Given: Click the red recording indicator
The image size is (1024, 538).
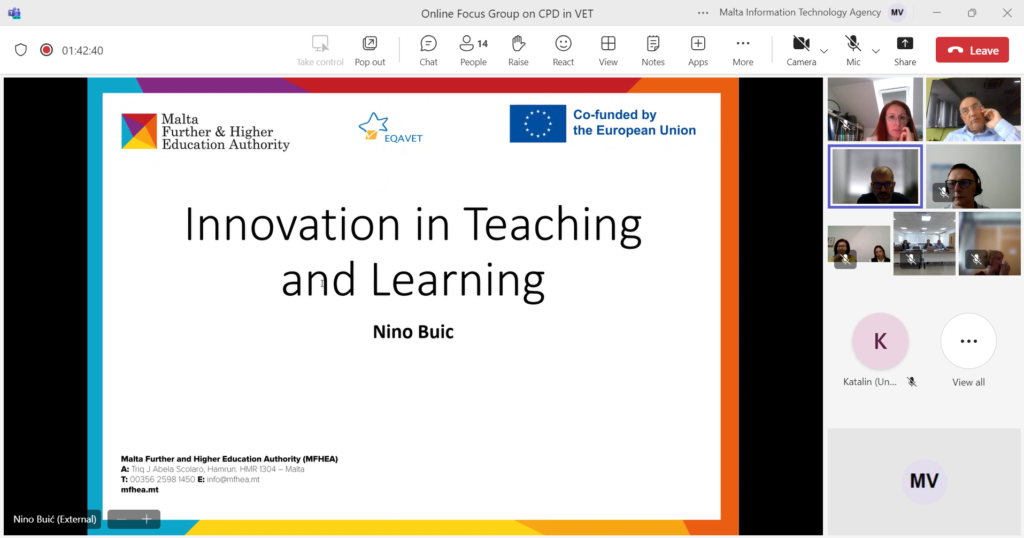Looking at the screenshot, I should pos(46,50).
